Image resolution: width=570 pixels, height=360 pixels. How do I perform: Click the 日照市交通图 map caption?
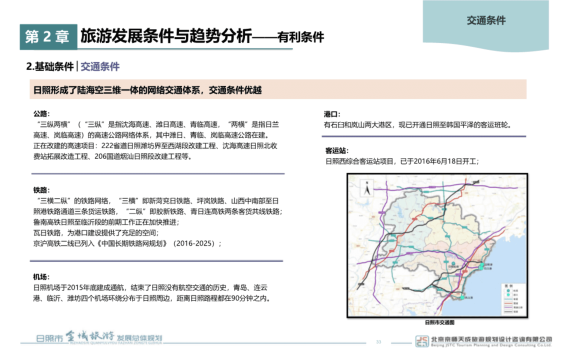click(439, 323)
